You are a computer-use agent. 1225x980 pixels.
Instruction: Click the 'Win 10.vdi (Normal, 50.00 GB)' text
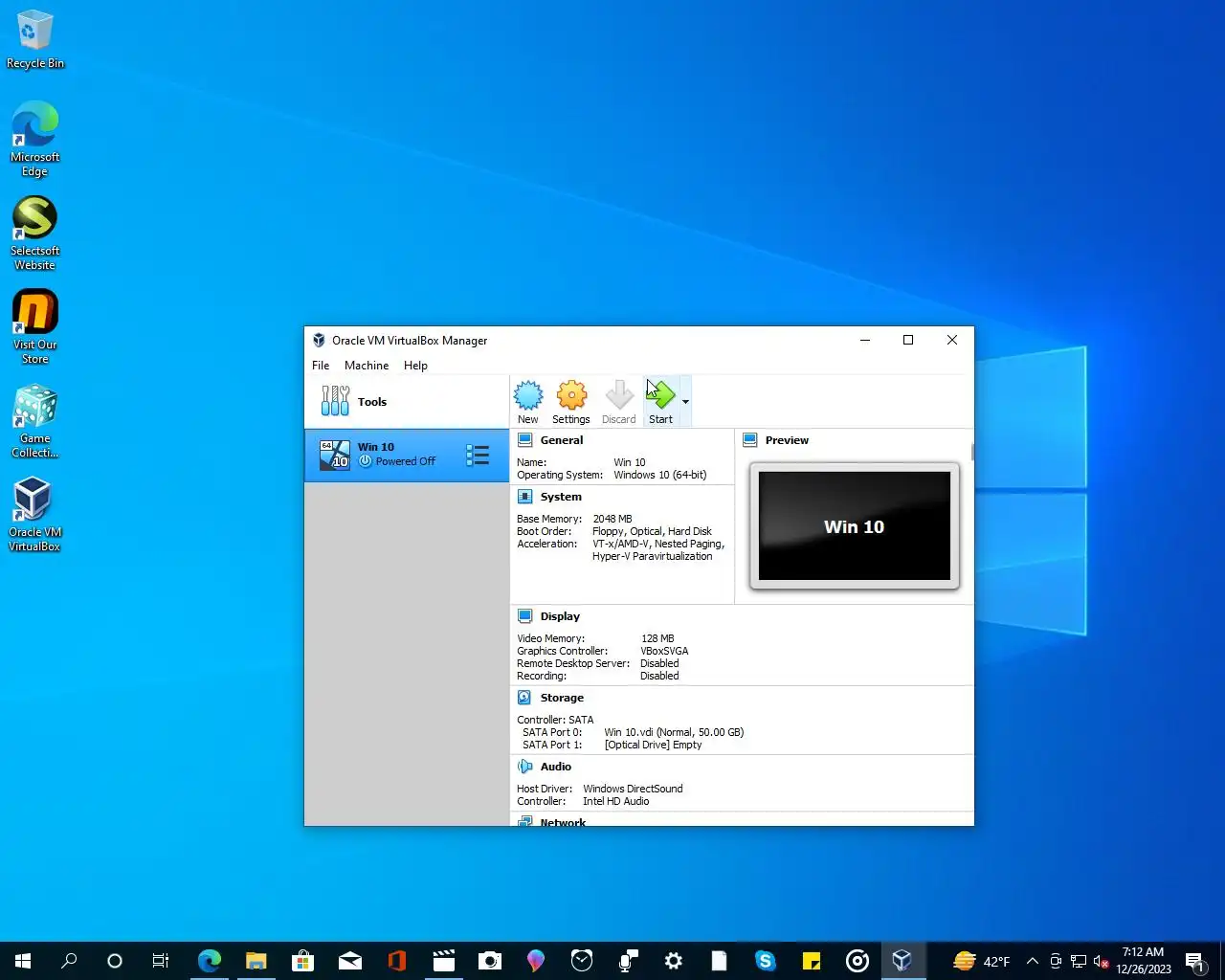[x=674, y=732]
